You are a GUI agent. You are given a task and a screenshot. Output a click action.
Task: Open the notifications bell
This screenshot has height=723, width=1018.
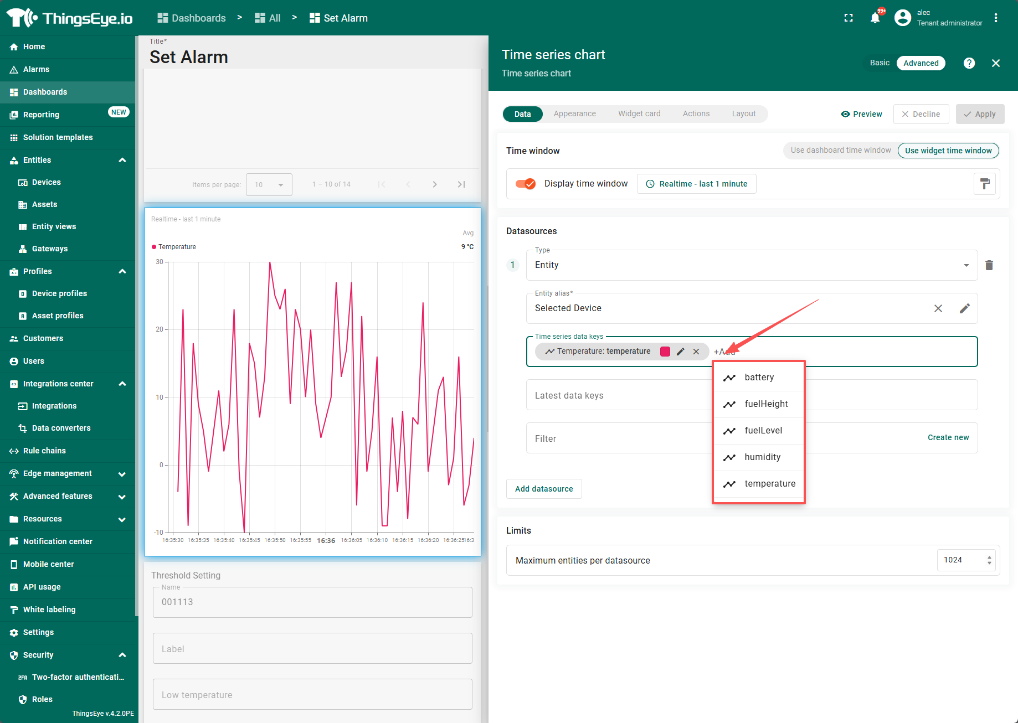pyautogui.click(x=875, y=18)
